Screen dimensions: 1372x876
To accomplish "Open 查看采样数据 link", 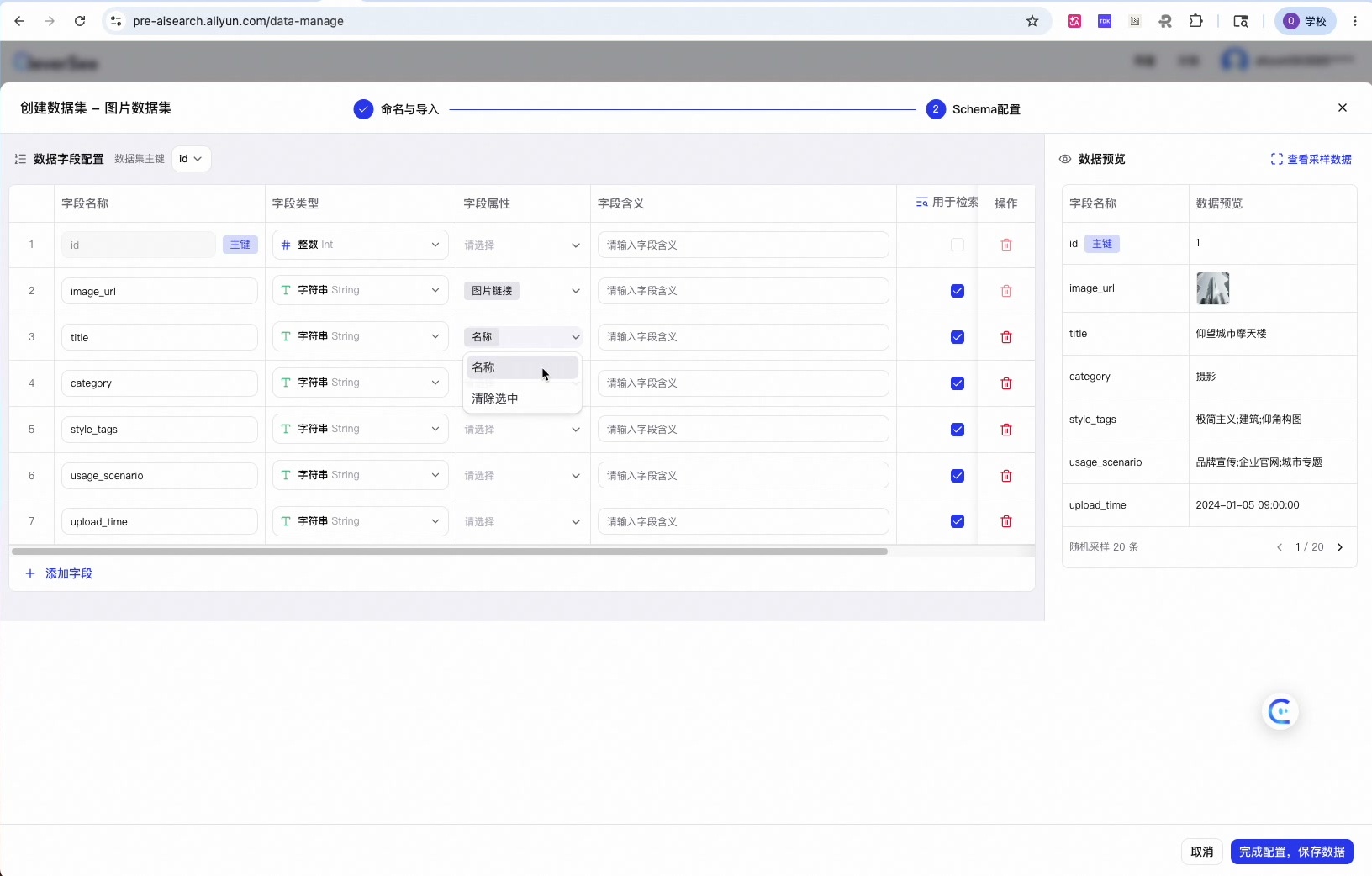I will tap(1311, 159).
